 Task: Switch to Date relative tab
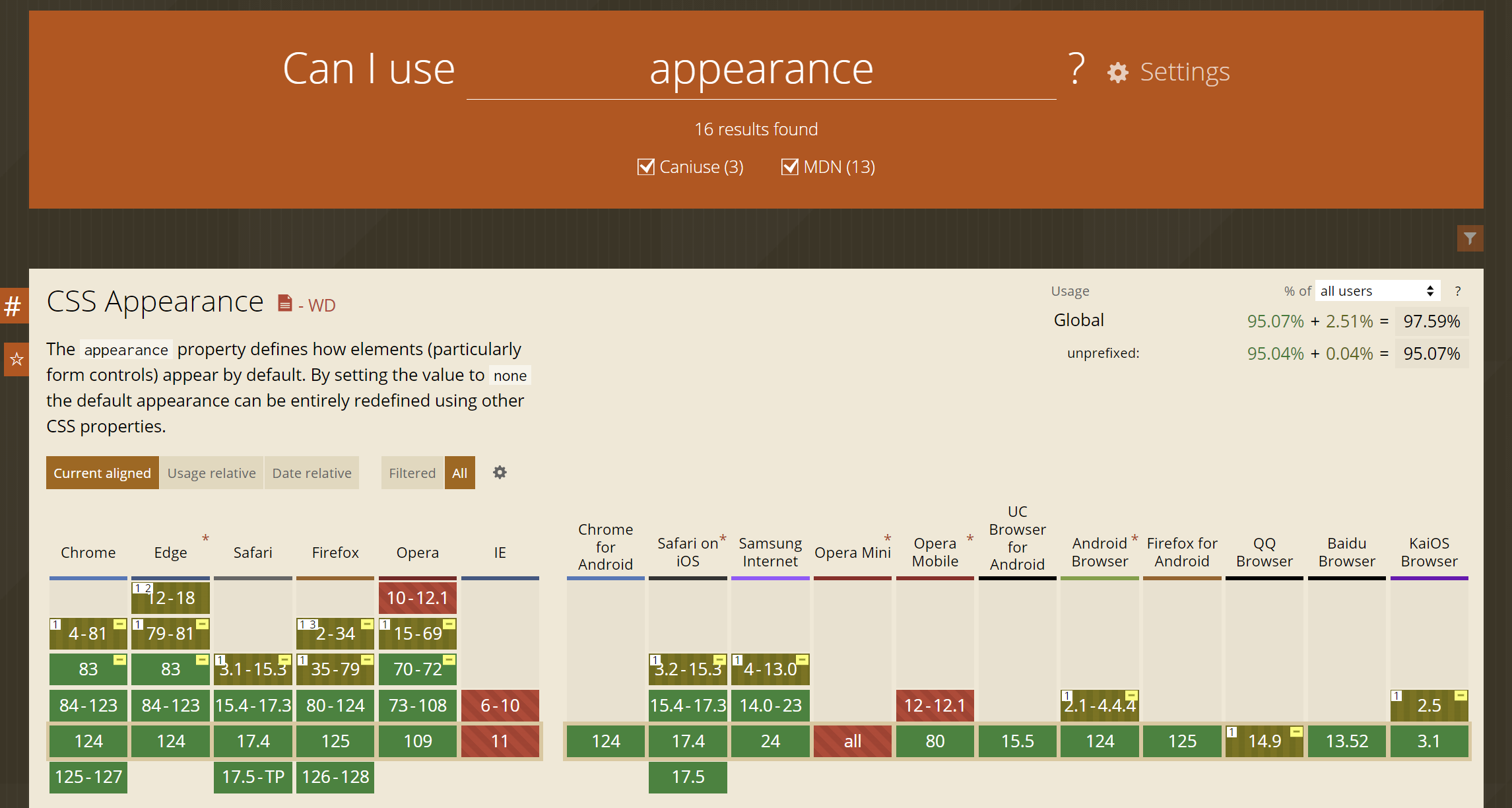tap(312, 473)
